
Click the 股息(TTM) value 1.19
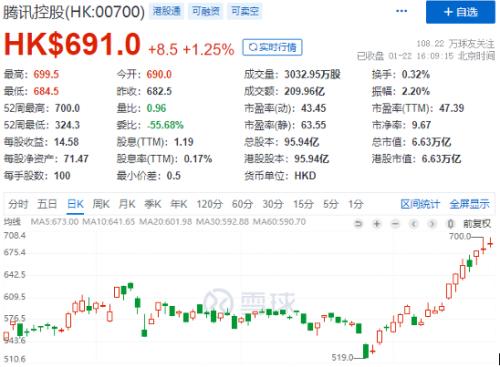[184, 142]
